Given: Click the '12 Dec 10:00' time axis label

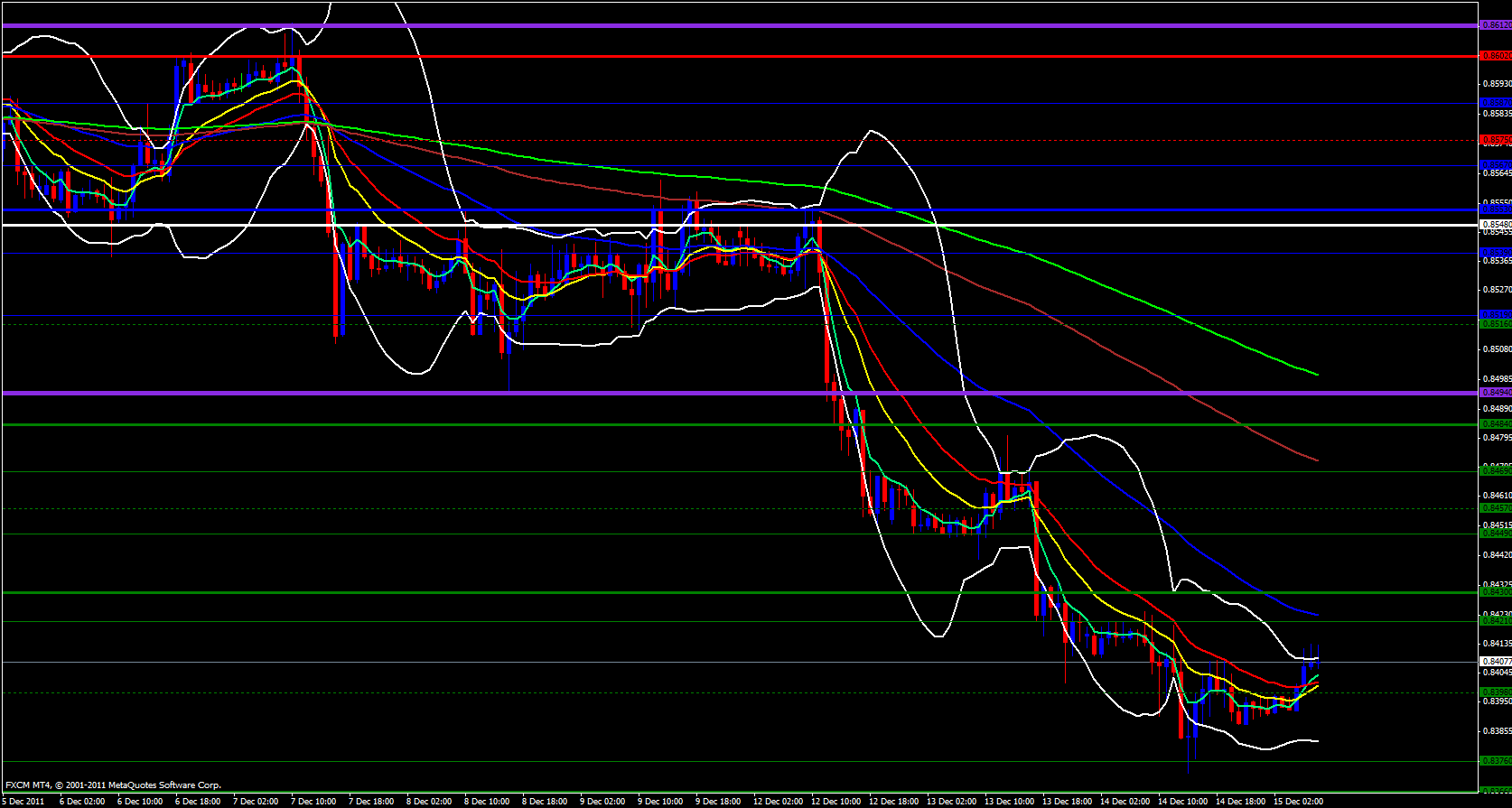Looking at the screenshot, I should tap(835, 801).
